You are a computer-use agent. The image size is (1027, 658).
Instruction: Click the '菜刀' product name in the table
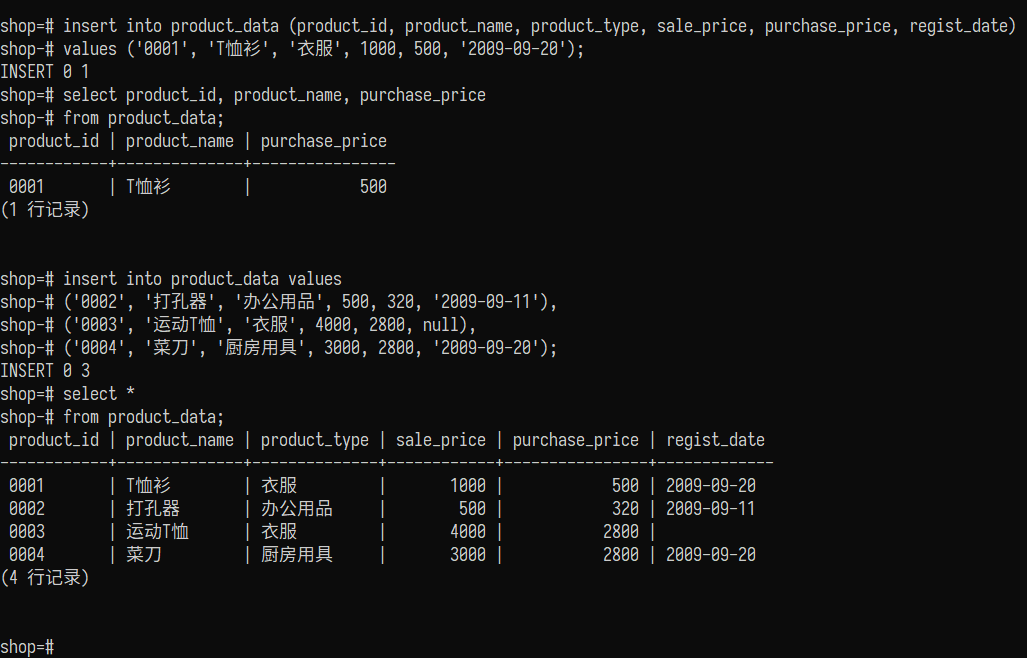click(x=144, y=555)
